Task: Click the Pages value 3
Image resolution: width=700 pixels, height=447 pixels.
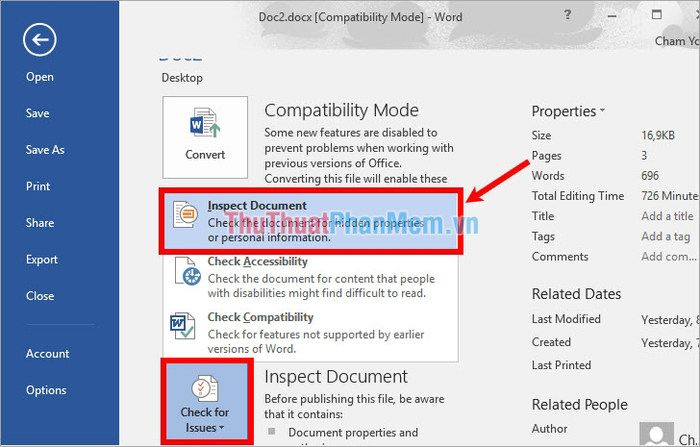Action: tap(644, 155)
